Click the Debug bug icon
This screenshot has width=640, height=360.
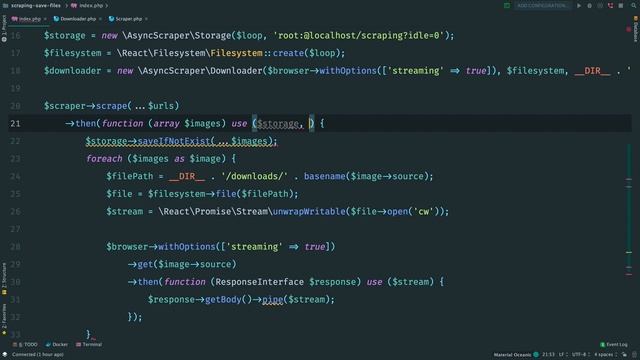[589, 6]
